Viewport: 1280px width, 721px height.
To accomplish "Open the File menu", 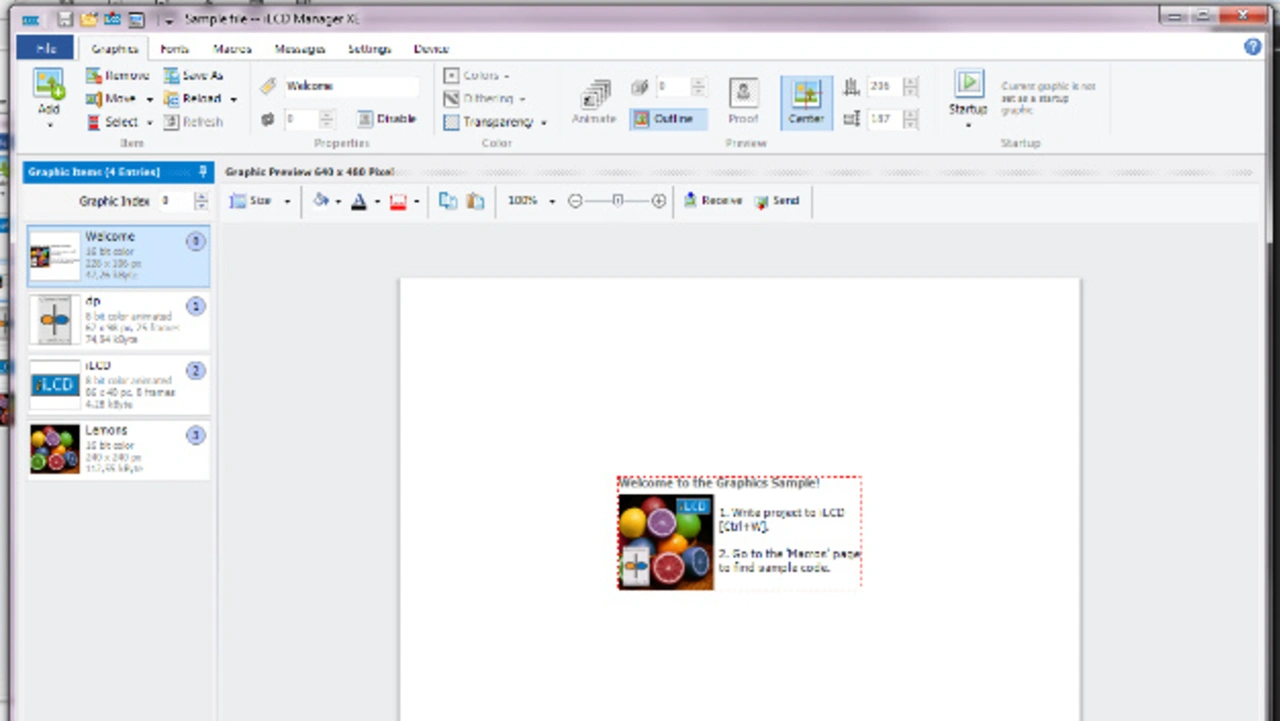I will [46, 49].
